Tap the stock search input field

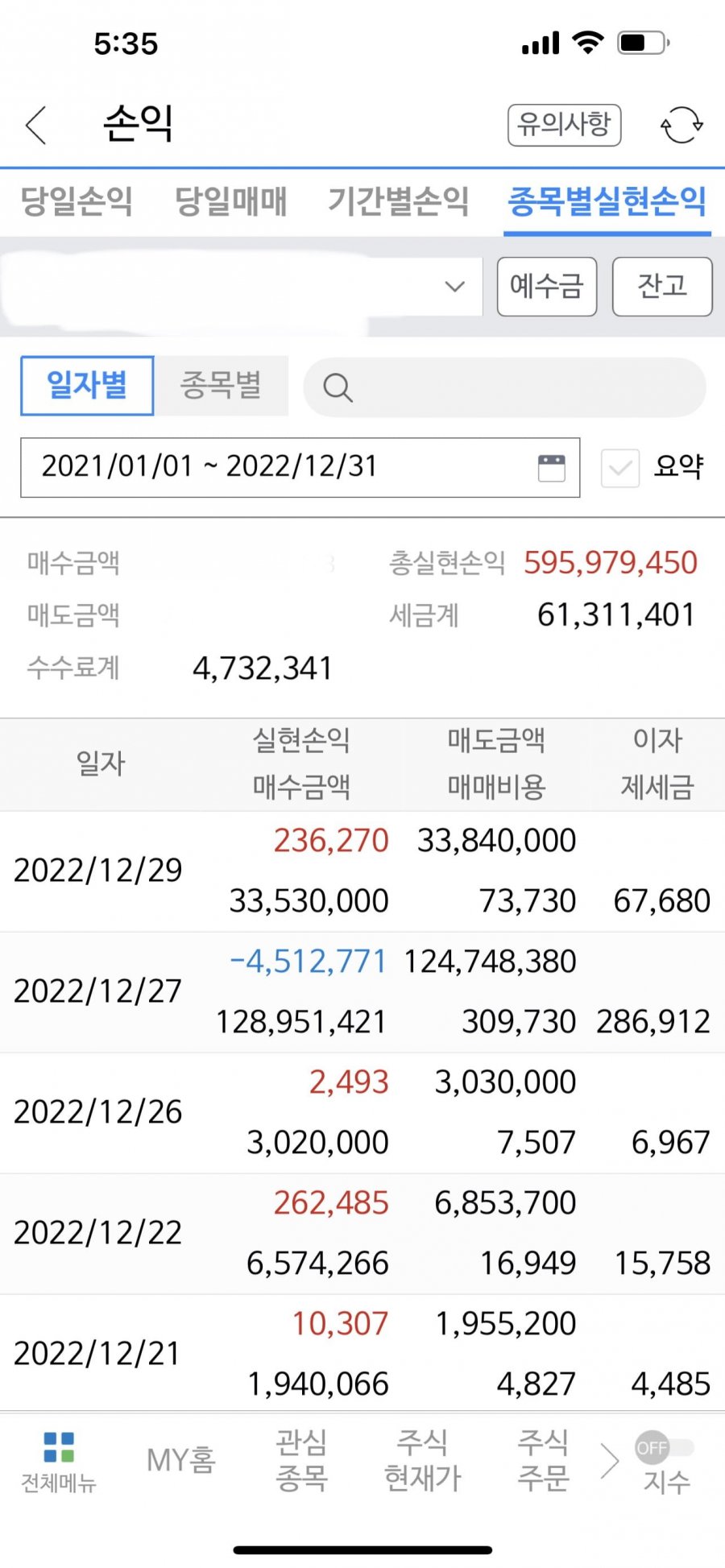pyautogui.click(x=504, y=387)
